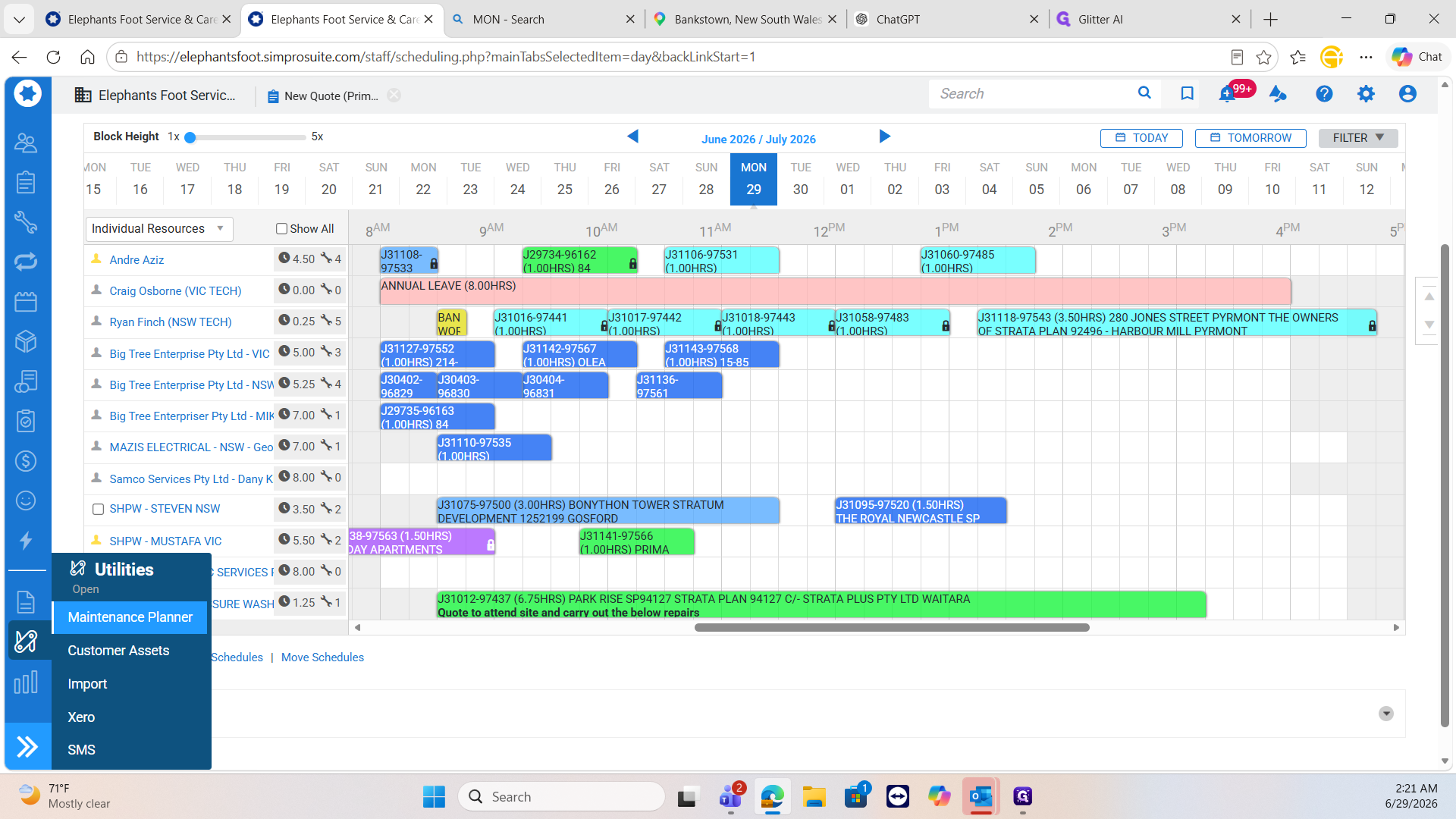
Task: Open Ryan Finch (NSW TECH) link
Action: pos(171,322)
